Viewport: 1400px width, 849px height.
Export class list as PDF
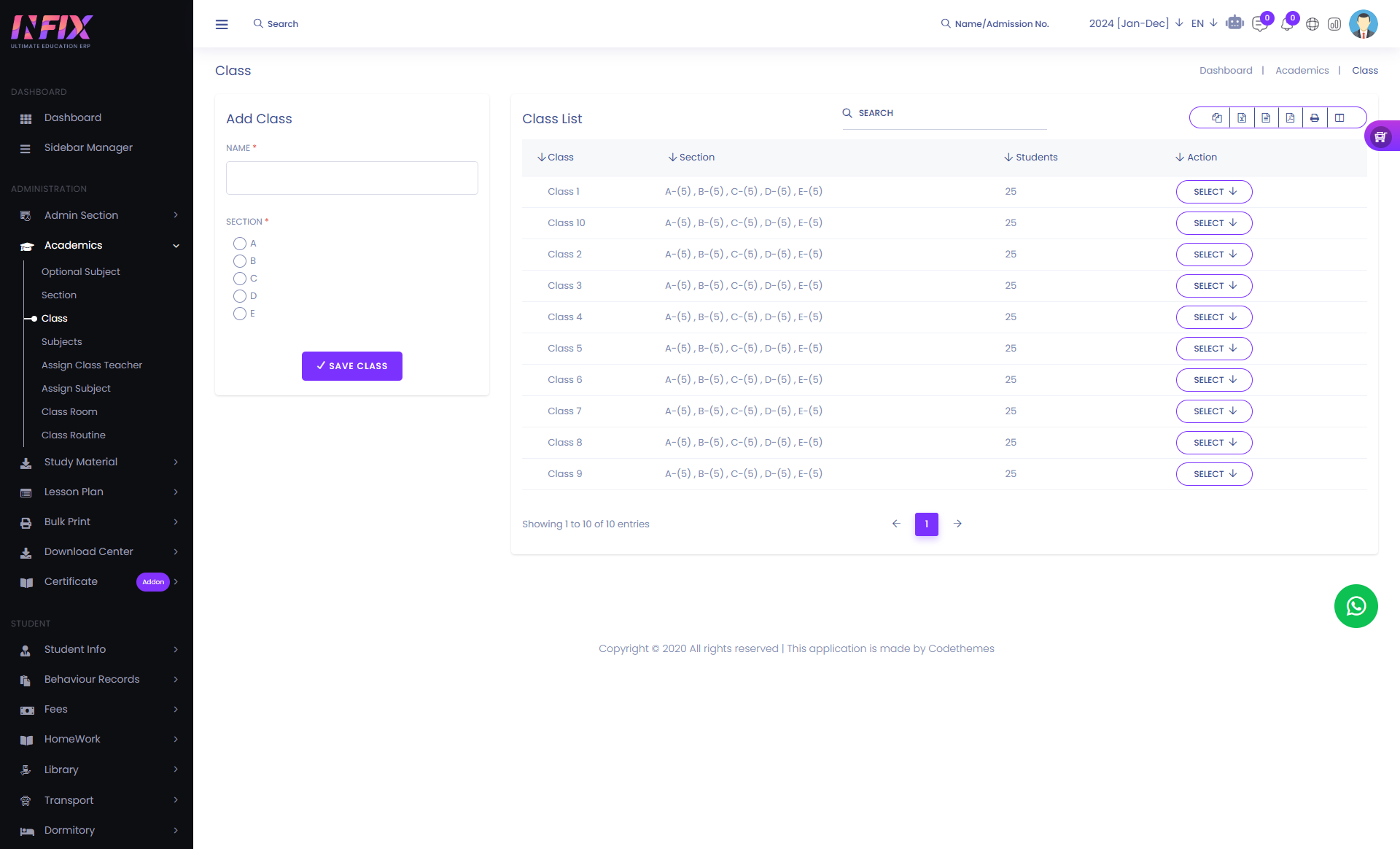1290,117
